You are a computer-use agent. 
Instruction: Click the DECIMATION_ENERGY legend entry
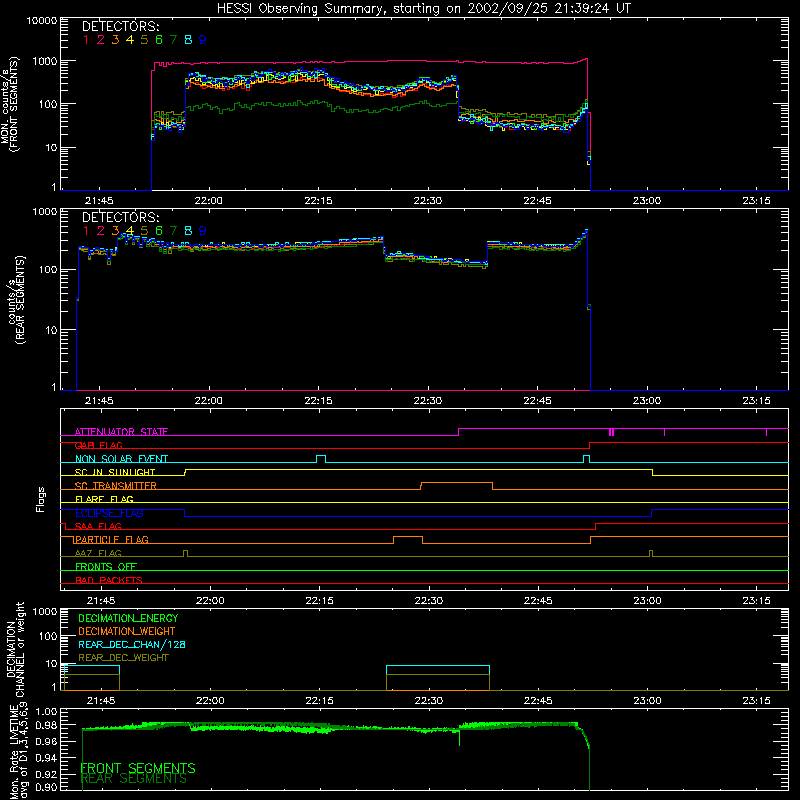click(x=128, y=618)
